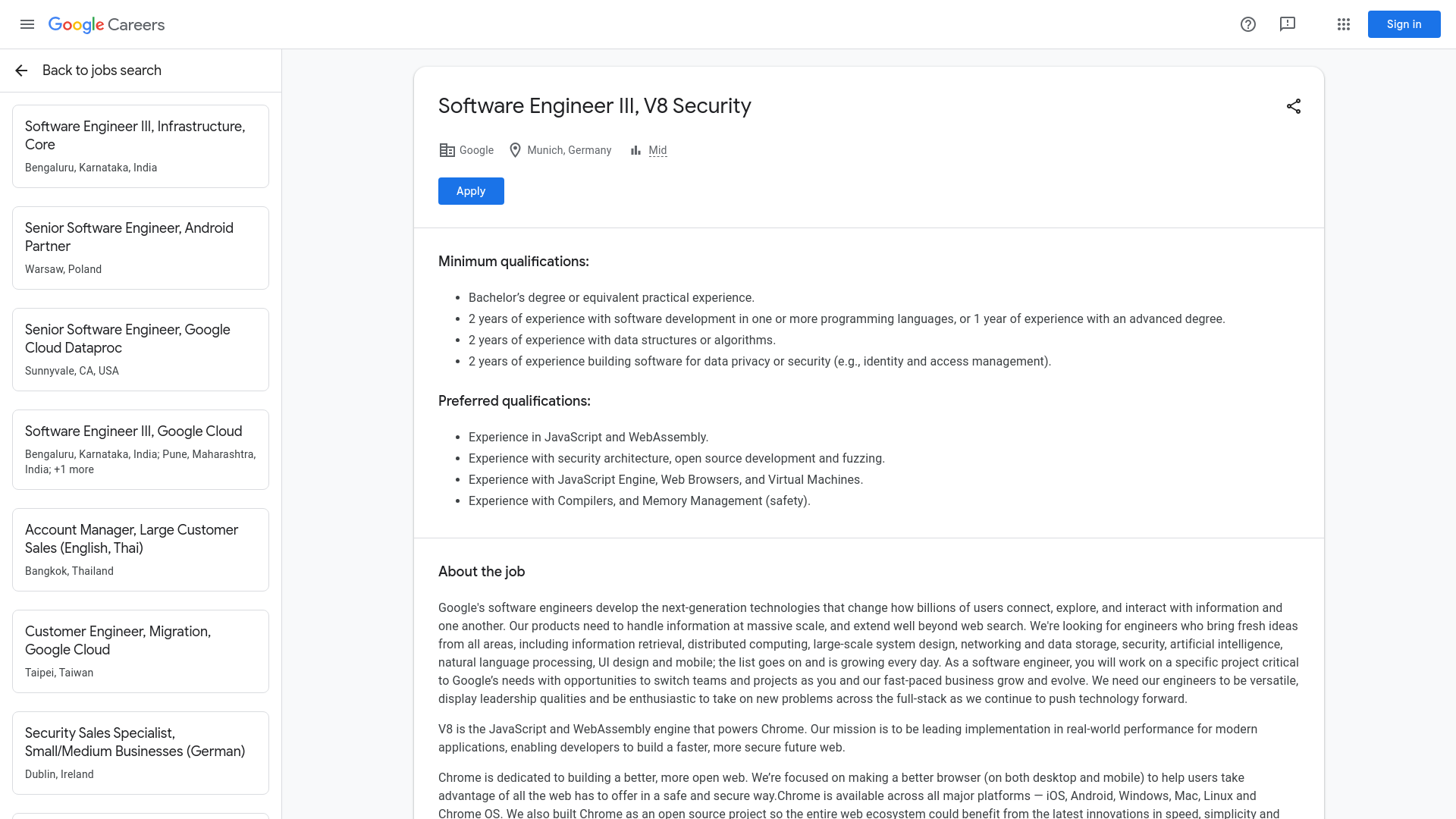The image size is (1456, 819).
Task: Open Security Sales Specialist job card
Action: point(140,753)
